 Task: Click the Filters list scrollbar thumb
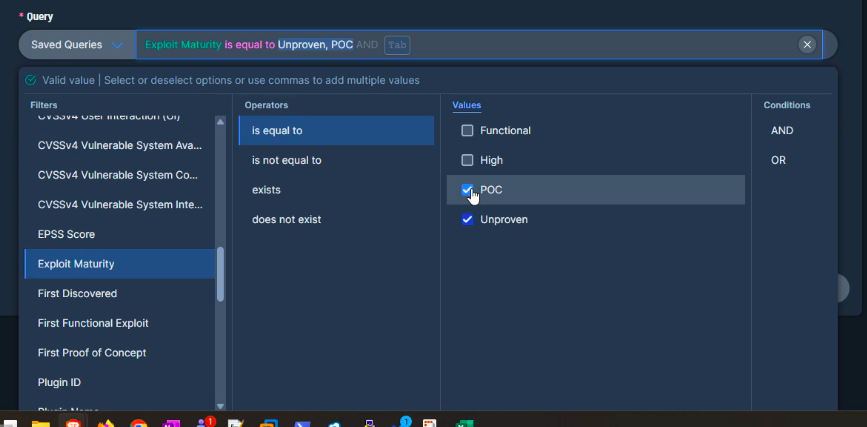[x=221, y=273]
